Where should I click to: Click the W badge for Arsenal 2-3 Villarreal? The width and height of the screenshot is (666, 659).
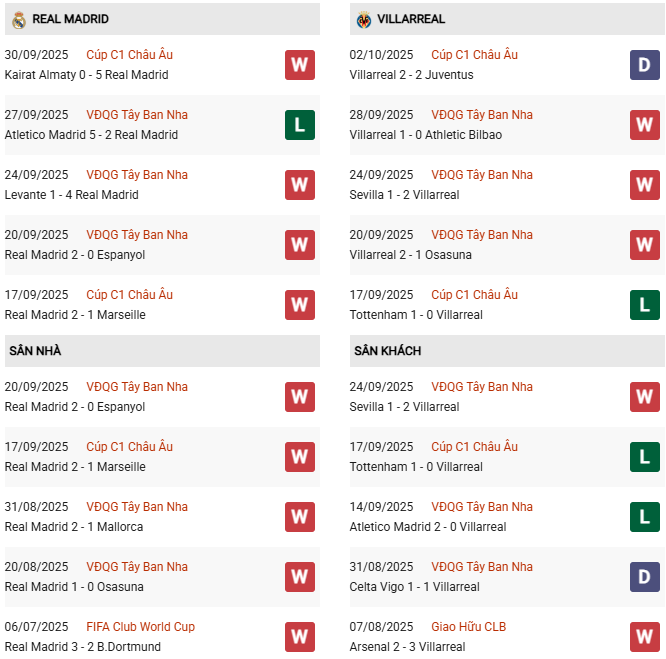coord(644,637)
